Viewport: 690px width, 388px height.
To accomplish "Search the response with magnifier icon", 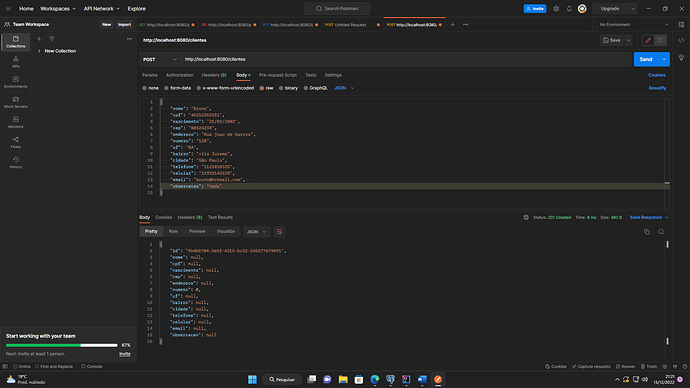I will [x=661, y=232].
